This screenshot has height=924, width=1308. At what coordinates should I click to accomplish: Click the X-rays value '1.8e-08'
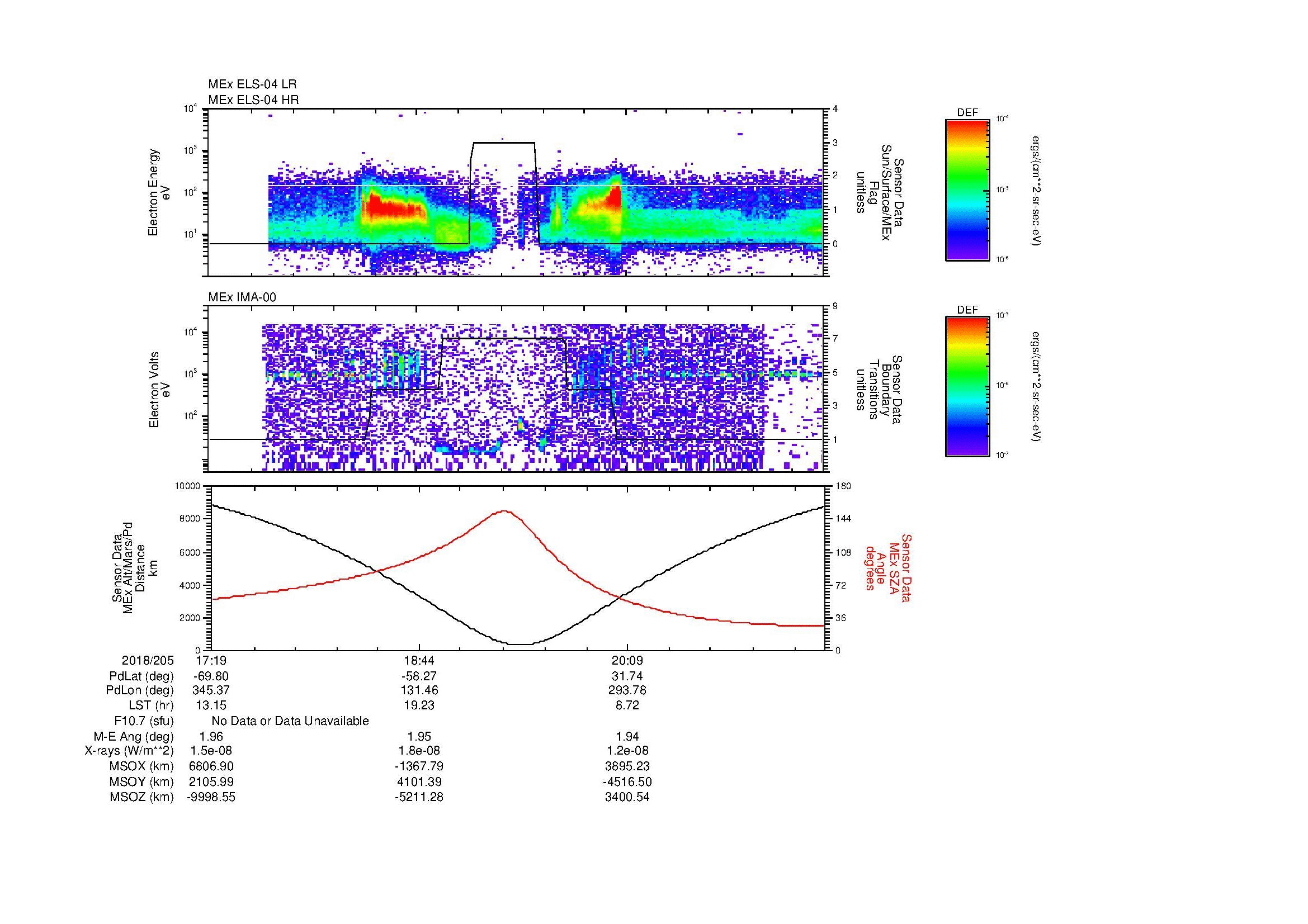pos(419,751)
